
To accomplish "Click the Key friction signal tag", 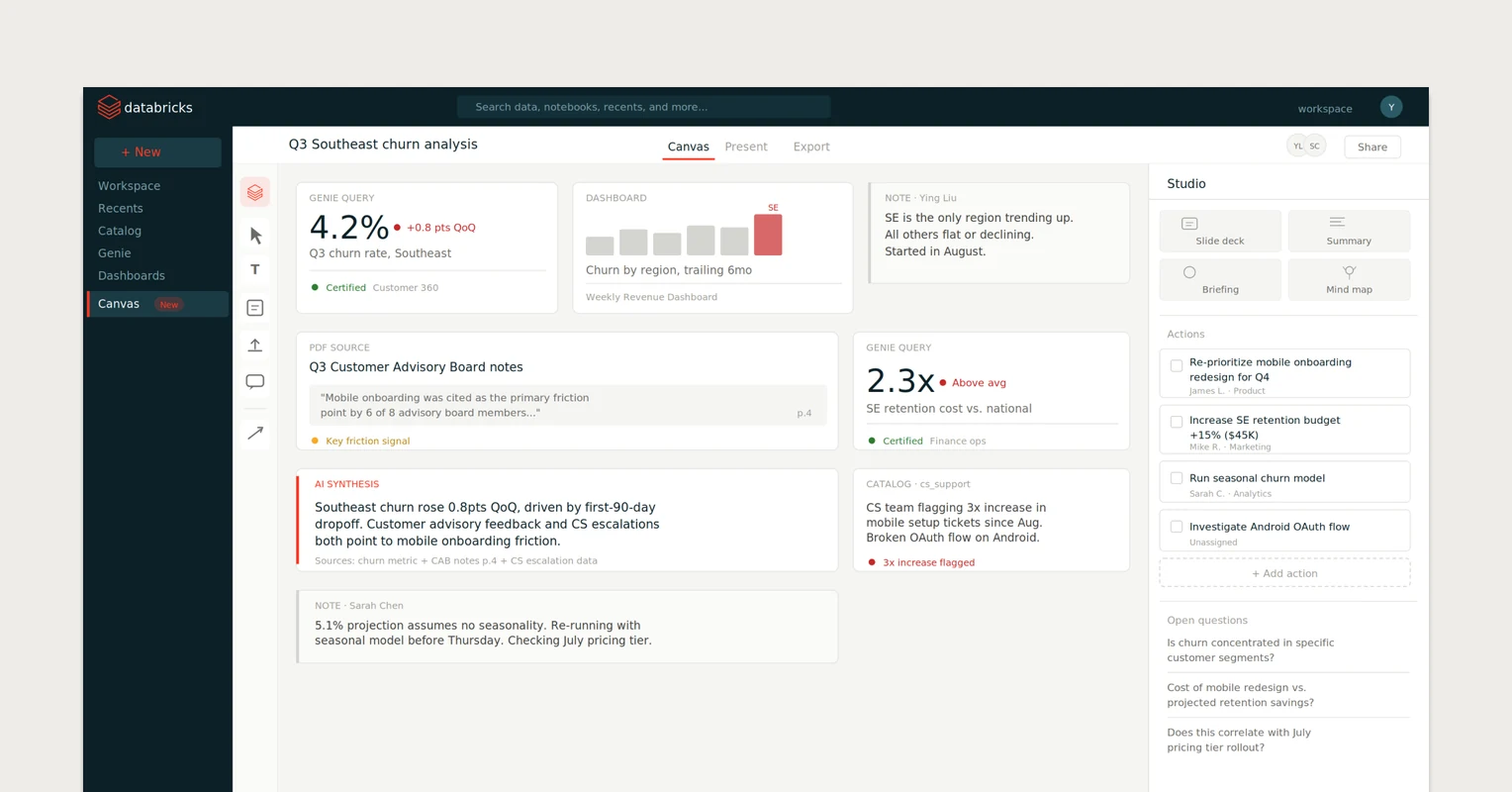I will 360,441.
